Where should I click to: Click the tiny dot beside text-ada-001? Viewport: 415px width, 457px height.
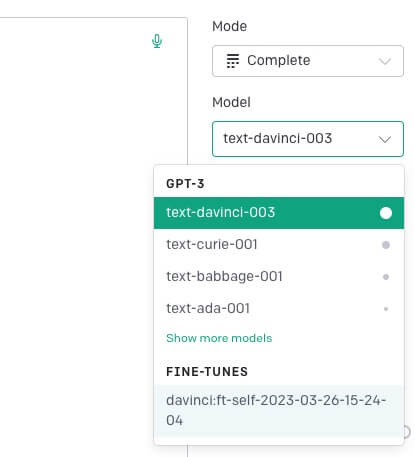[386, 309]
